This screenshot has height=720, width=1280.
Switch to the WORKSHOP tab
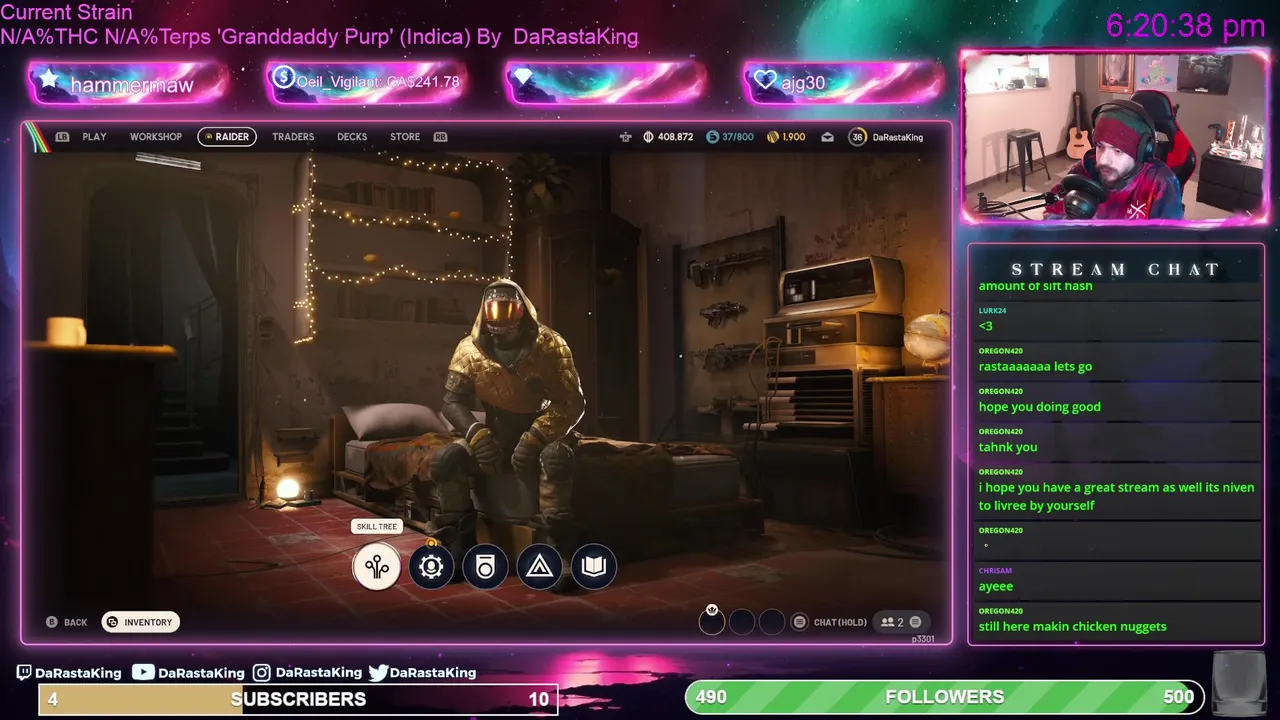[156, 137]
